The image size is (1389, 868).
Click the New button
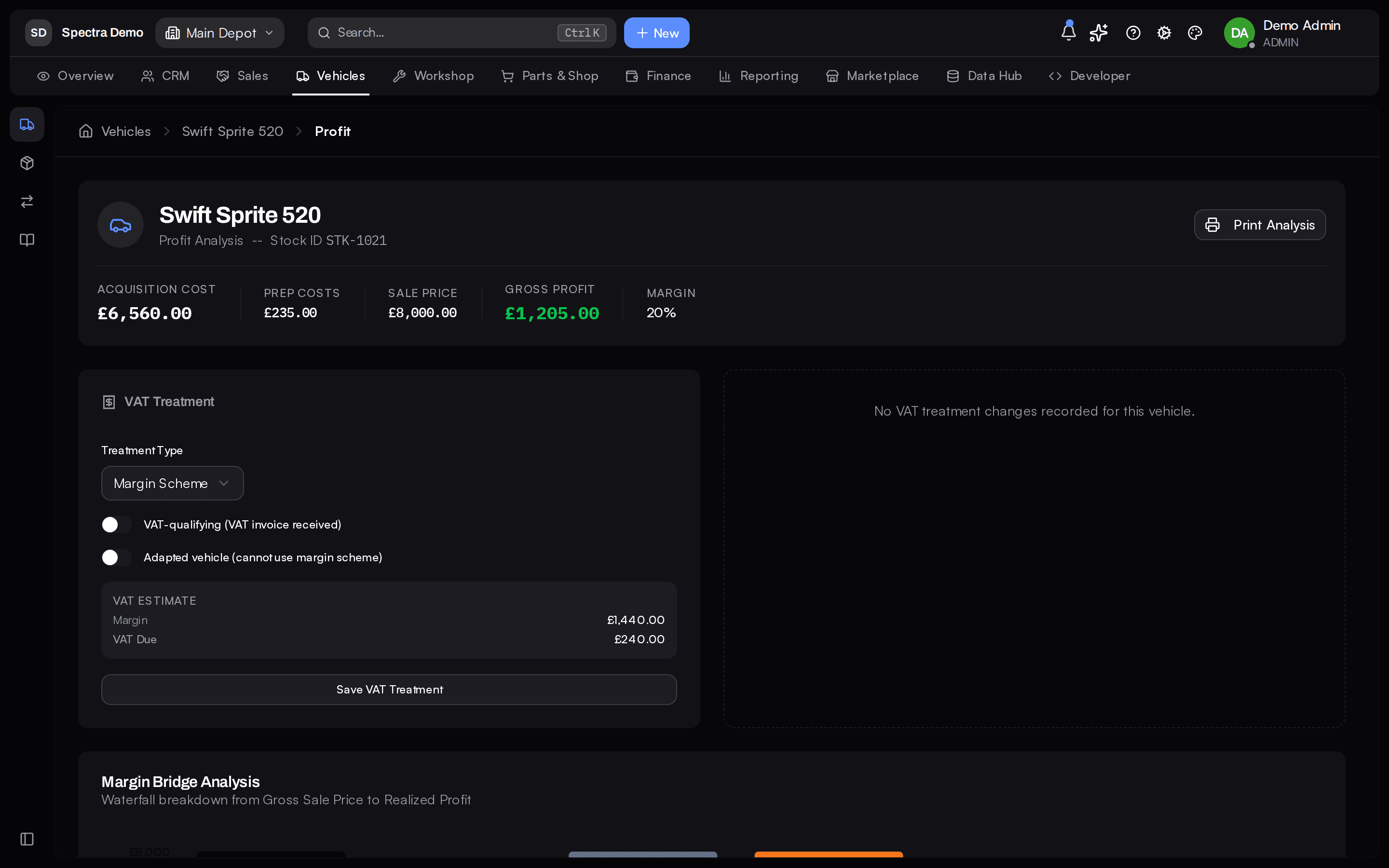tap(656, 33)
